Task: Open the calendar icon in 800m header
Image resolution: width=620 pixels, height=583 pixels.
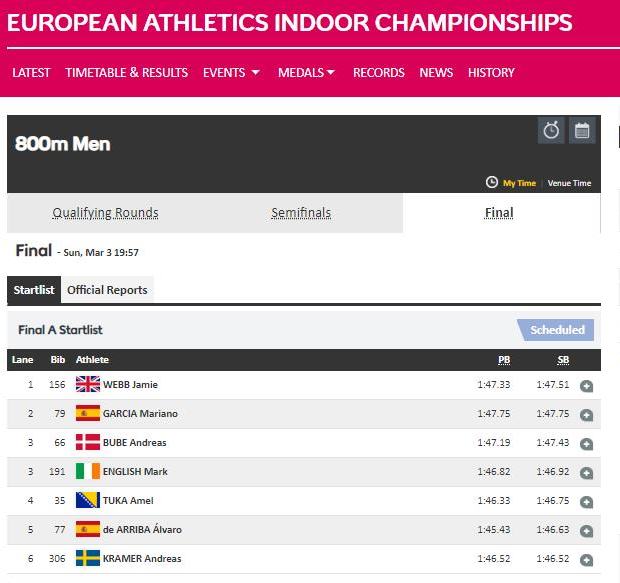Action: (582, 131)
